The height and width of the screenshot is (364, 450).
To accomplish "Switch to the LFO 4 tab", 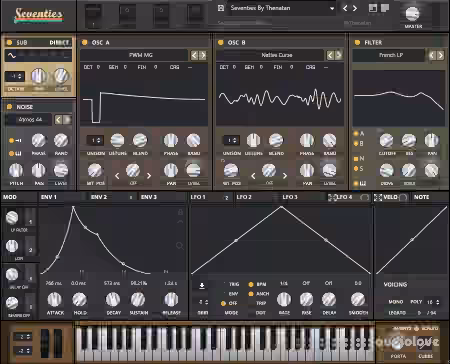I will pos(345,197).
